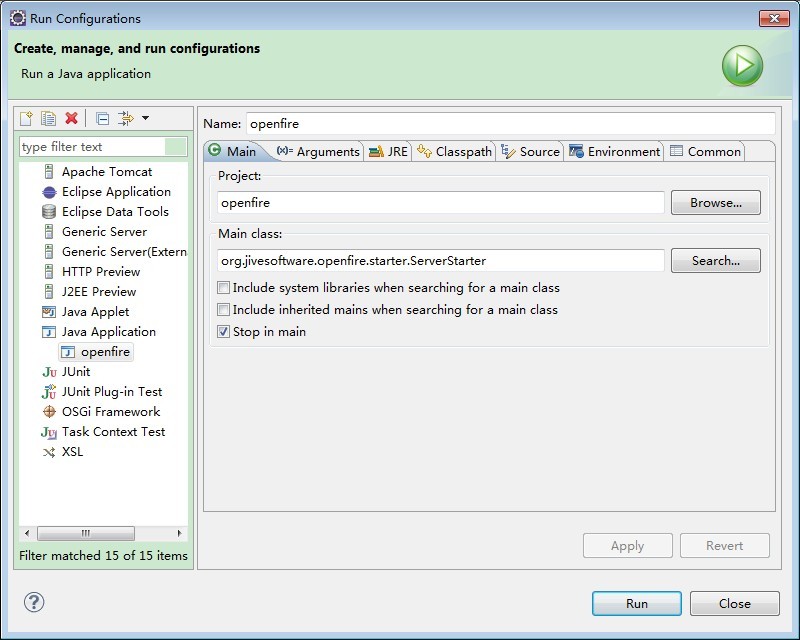Click the filter launch configurations icon
Image resolution: width=800 pixels, height=640 pixels.
click(x=125, y=118)
